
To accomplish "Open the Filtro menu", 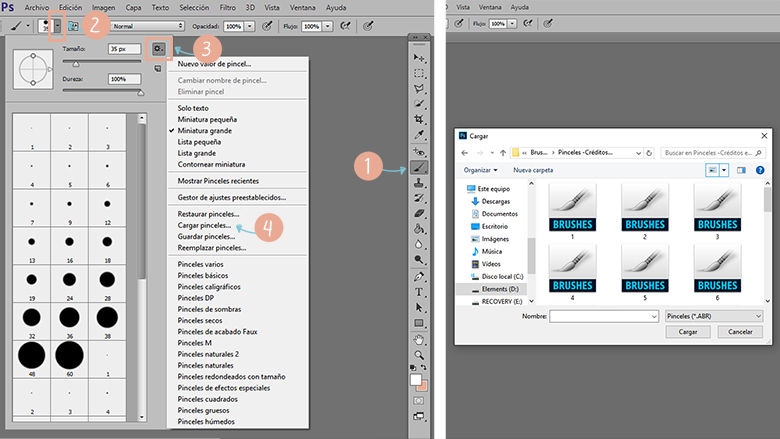I will click(x=227, y=7).
